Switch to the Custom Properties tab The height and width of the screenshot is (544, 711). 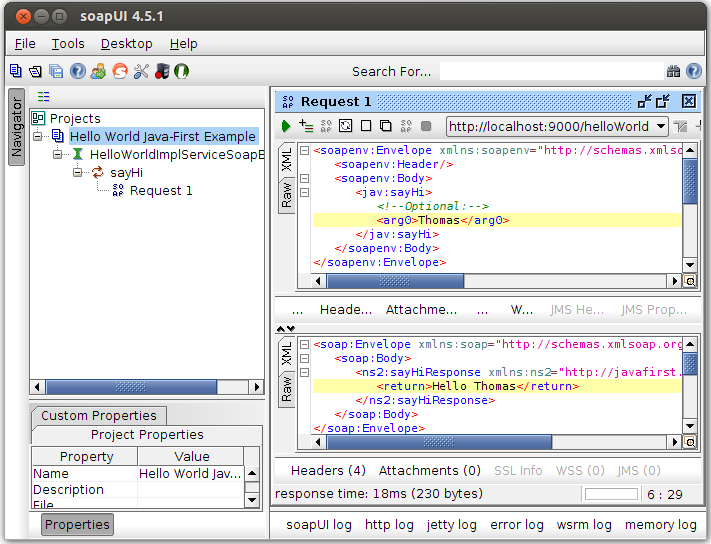(x=98, y=415)
